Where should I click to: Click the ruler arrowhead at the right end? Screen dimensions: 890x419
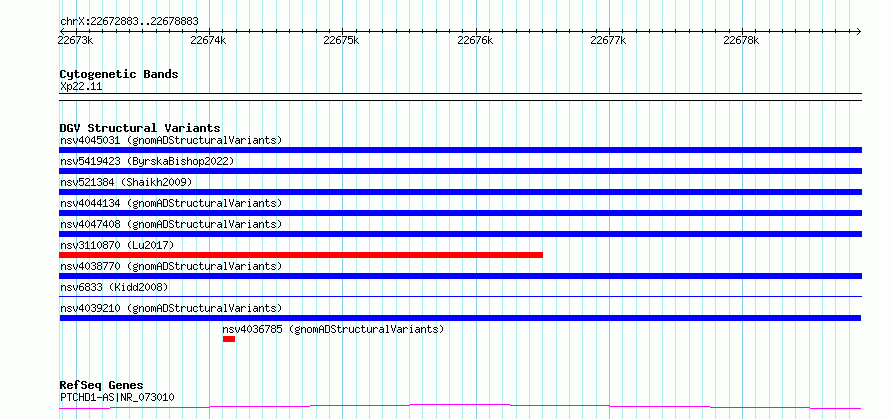[x=859, y=31]
